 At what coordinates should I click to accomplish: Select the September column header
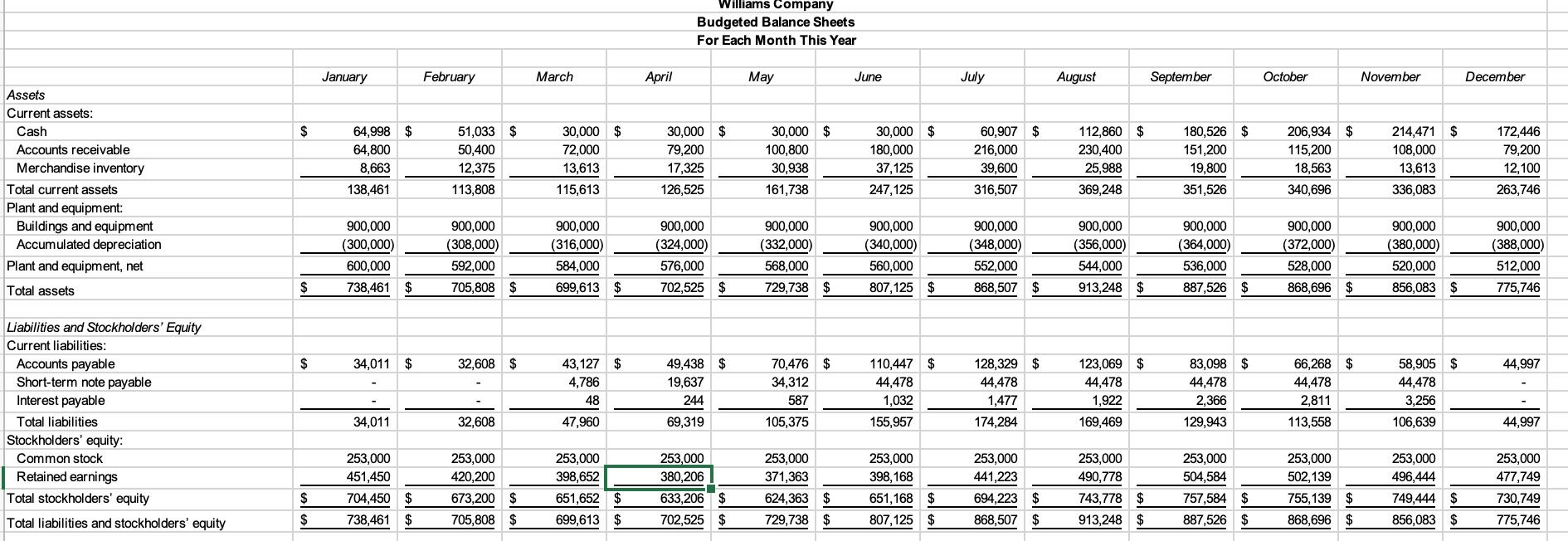click(1181, 76)
